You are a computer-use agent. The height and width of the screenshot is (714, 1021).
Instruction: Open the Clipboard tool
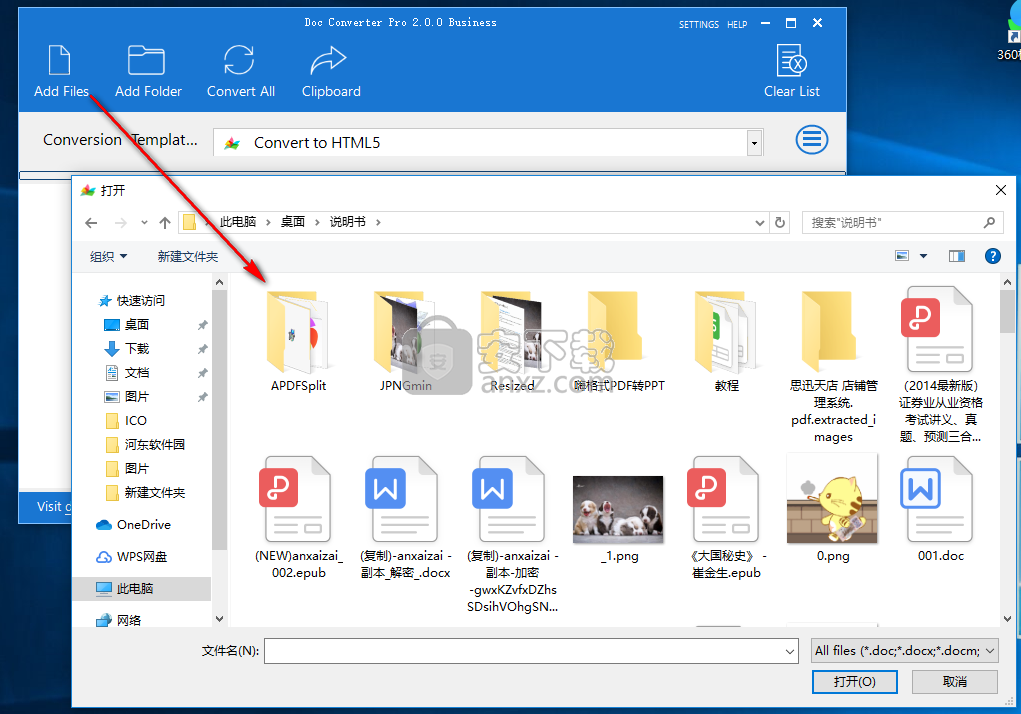click(x=330, y=62)
